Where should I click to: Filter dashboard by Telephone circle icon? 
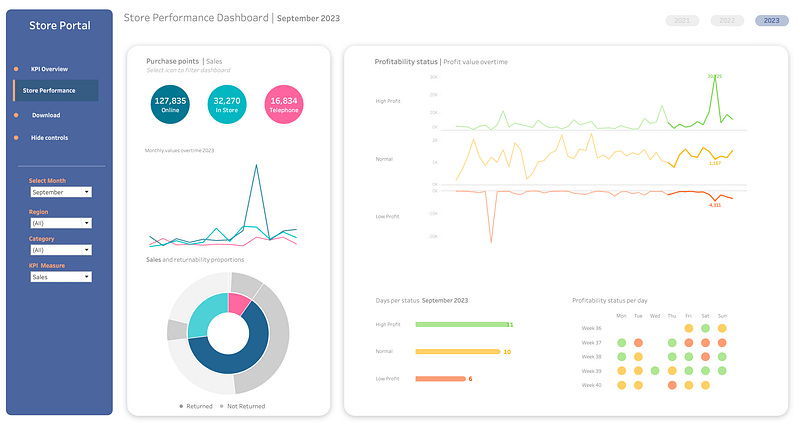pyautogui.click(x=284, y=104)
